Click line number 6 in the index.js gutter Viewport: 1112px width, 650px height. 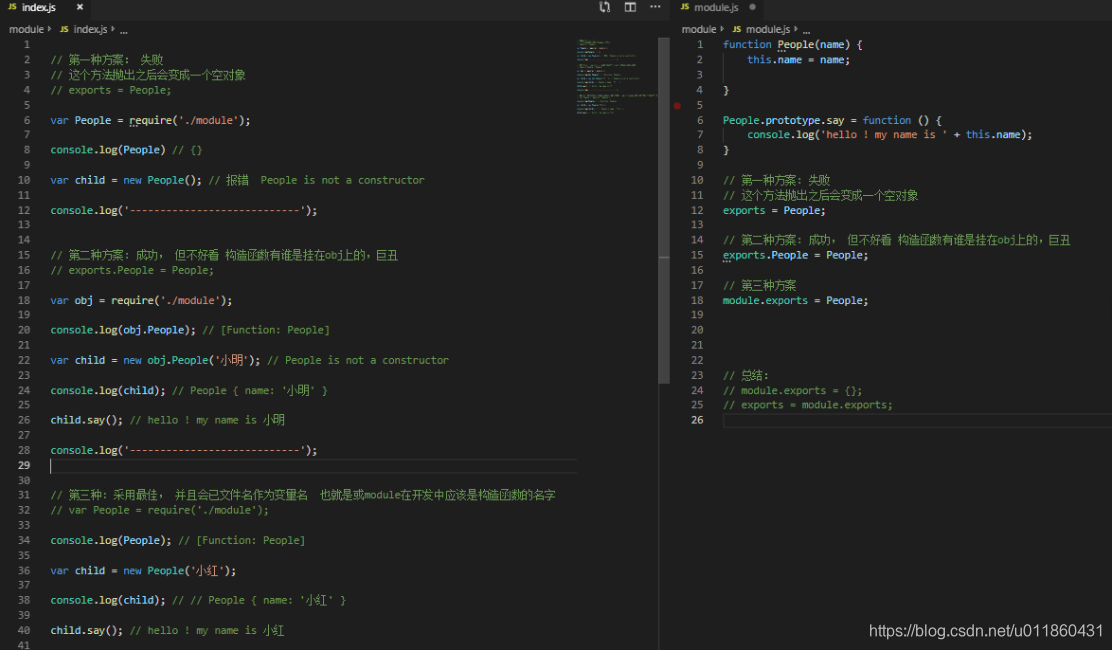pyautogui.click(x=27, y=121)
